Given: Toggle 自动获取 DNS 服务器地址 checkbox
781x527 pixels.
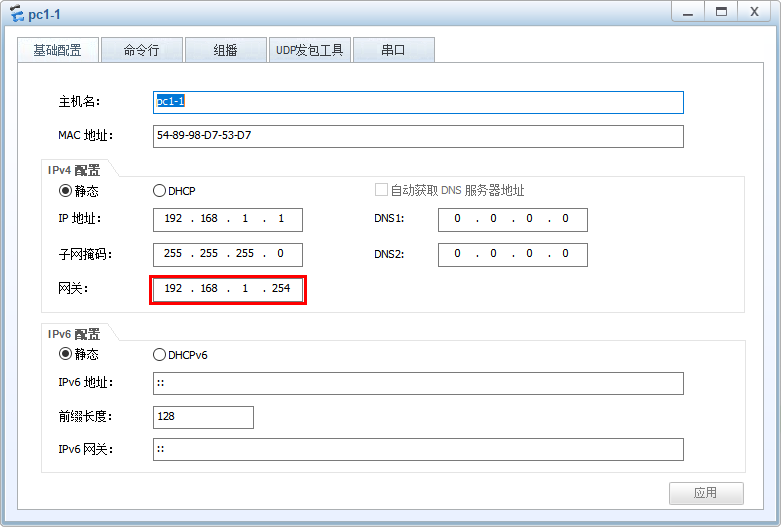Looking at the screenshot, I should point(381,190).
